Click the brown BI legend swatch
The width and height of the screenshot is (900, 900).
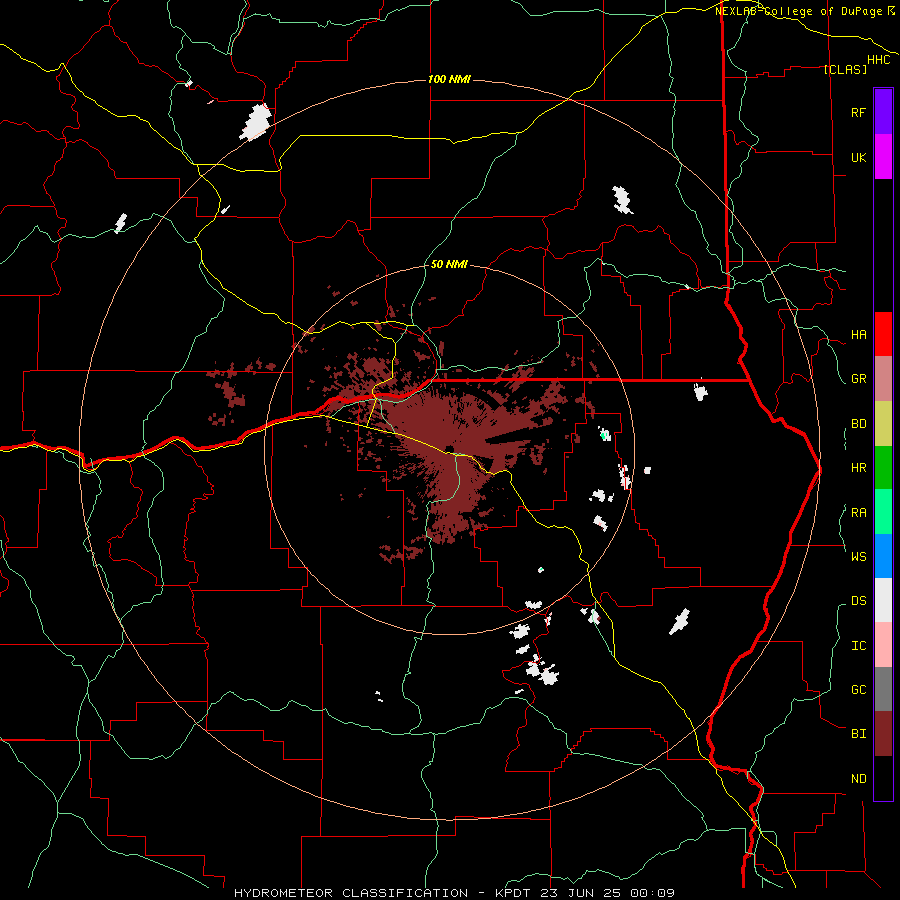[883, 734]
